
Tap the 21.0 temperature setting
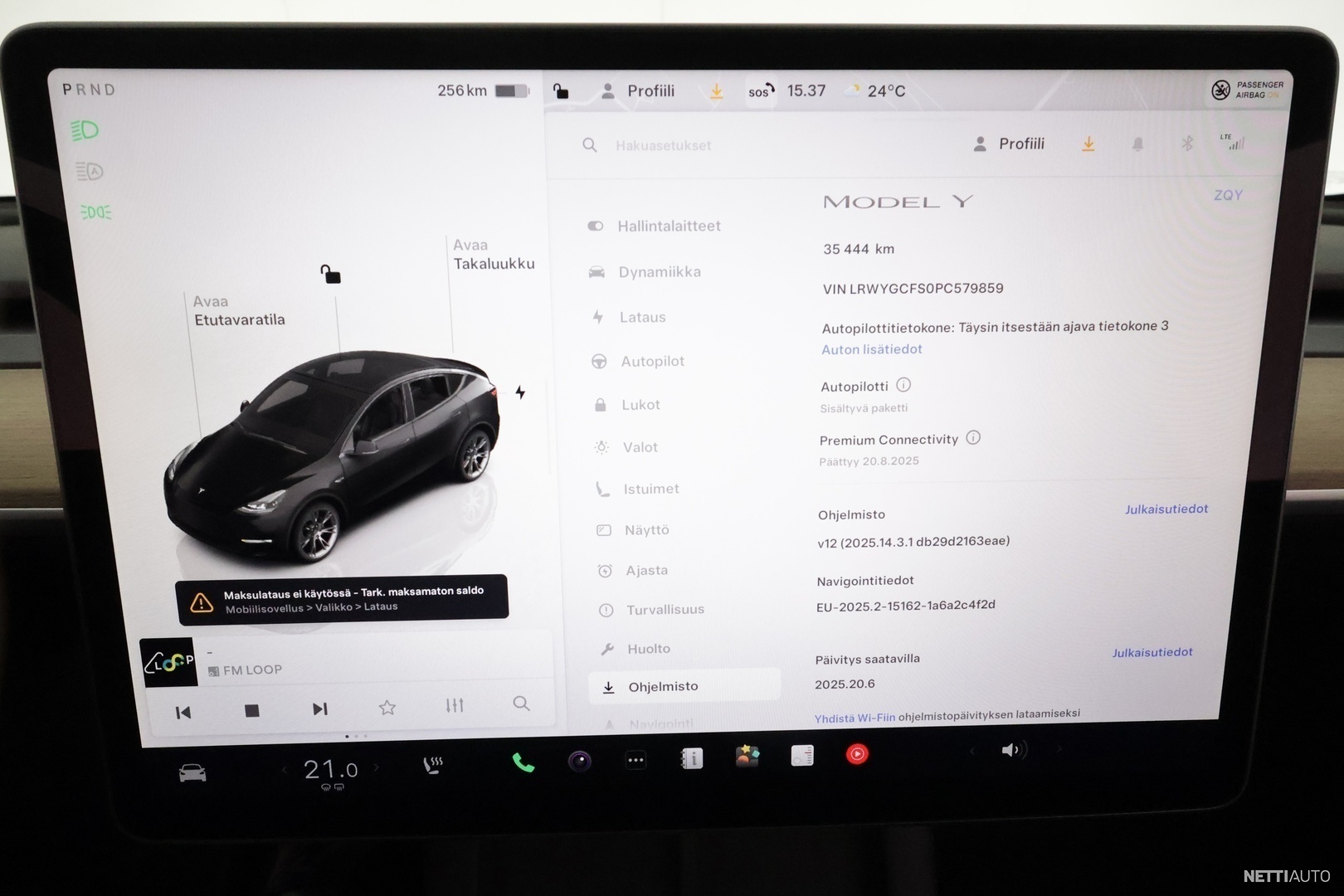330,770
